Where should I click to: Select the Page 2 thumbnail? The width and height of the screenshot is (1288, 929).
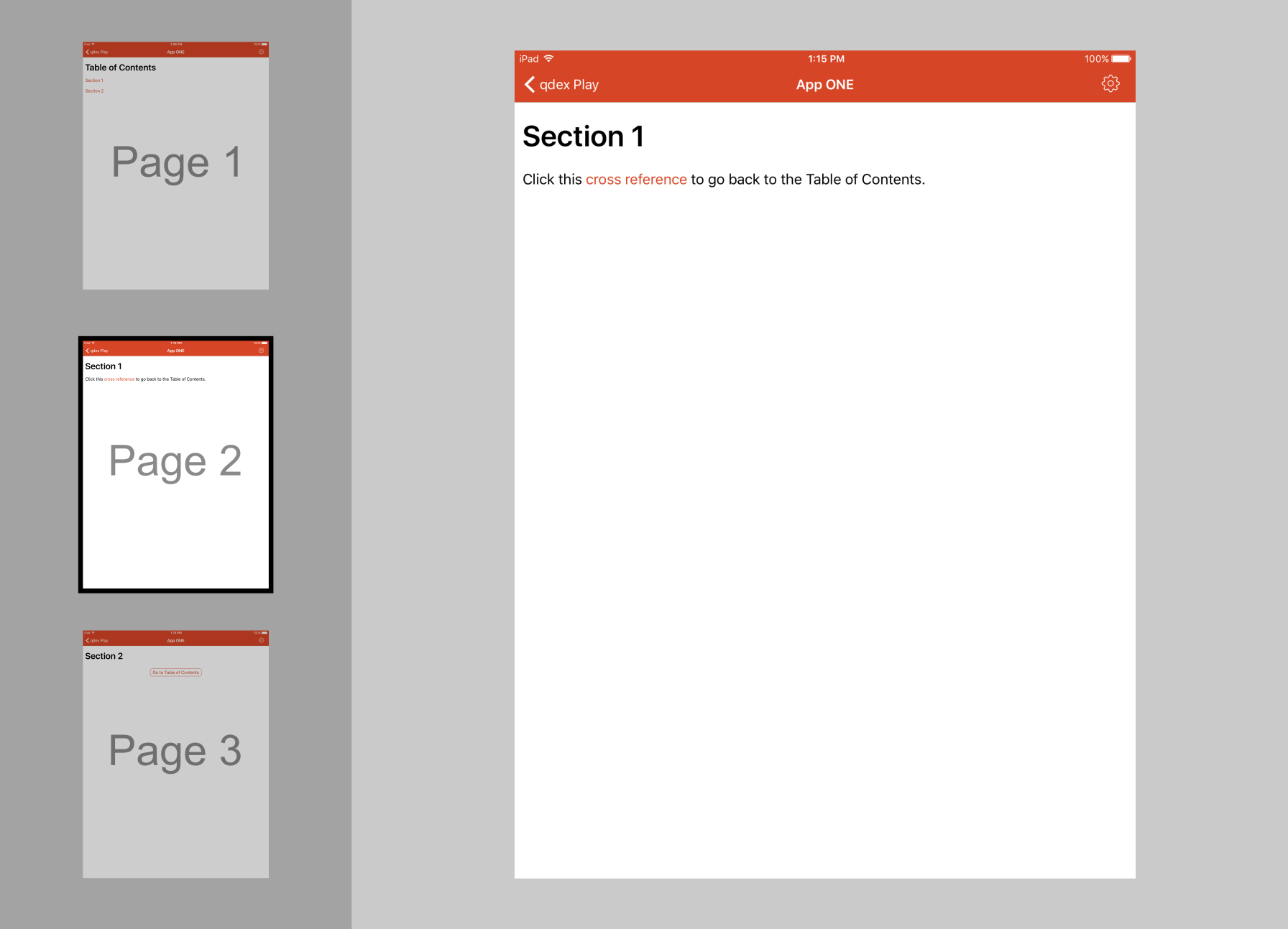(176, 464)
